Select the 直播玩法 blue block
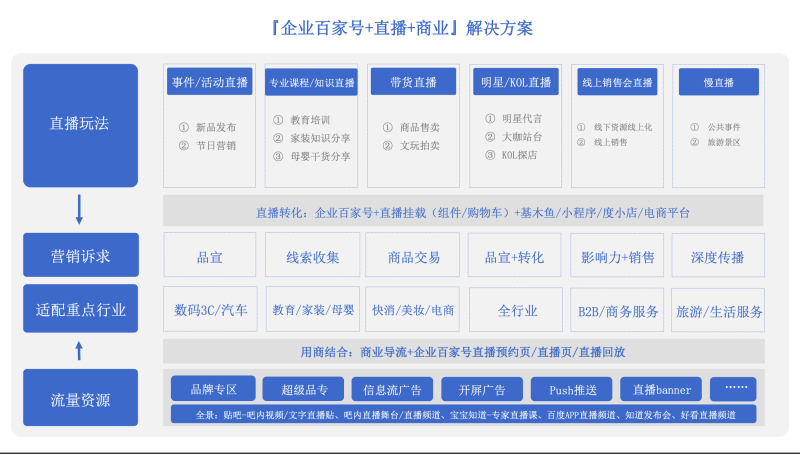Image resolution: width=800 pixels, height=454 pixels. click(80, 125)
